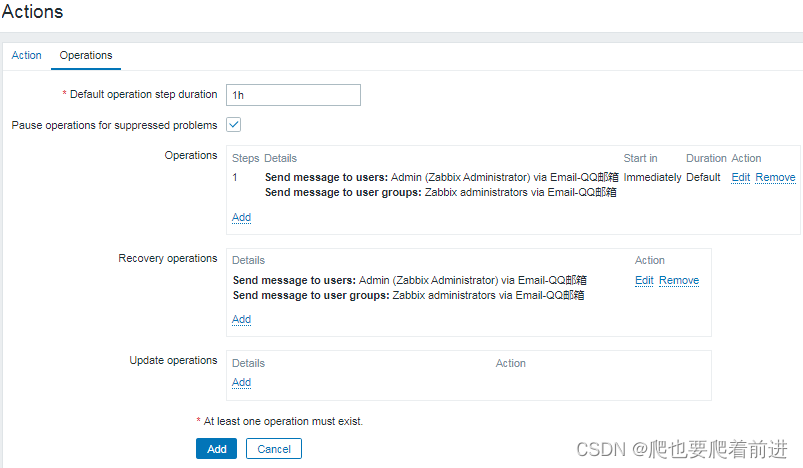The image size is (803, 468).
Task: Toggle Pause operations for suppressed problems checkbox
Action: tap(234, 125)
